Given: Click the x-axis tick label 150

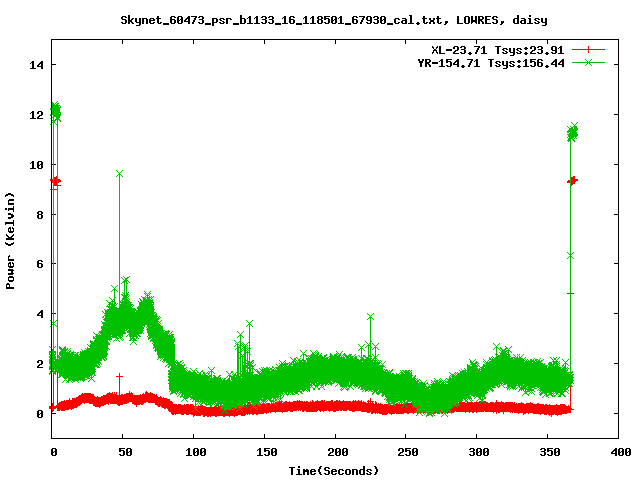Looking at the screenshot, I should [267, 452].
